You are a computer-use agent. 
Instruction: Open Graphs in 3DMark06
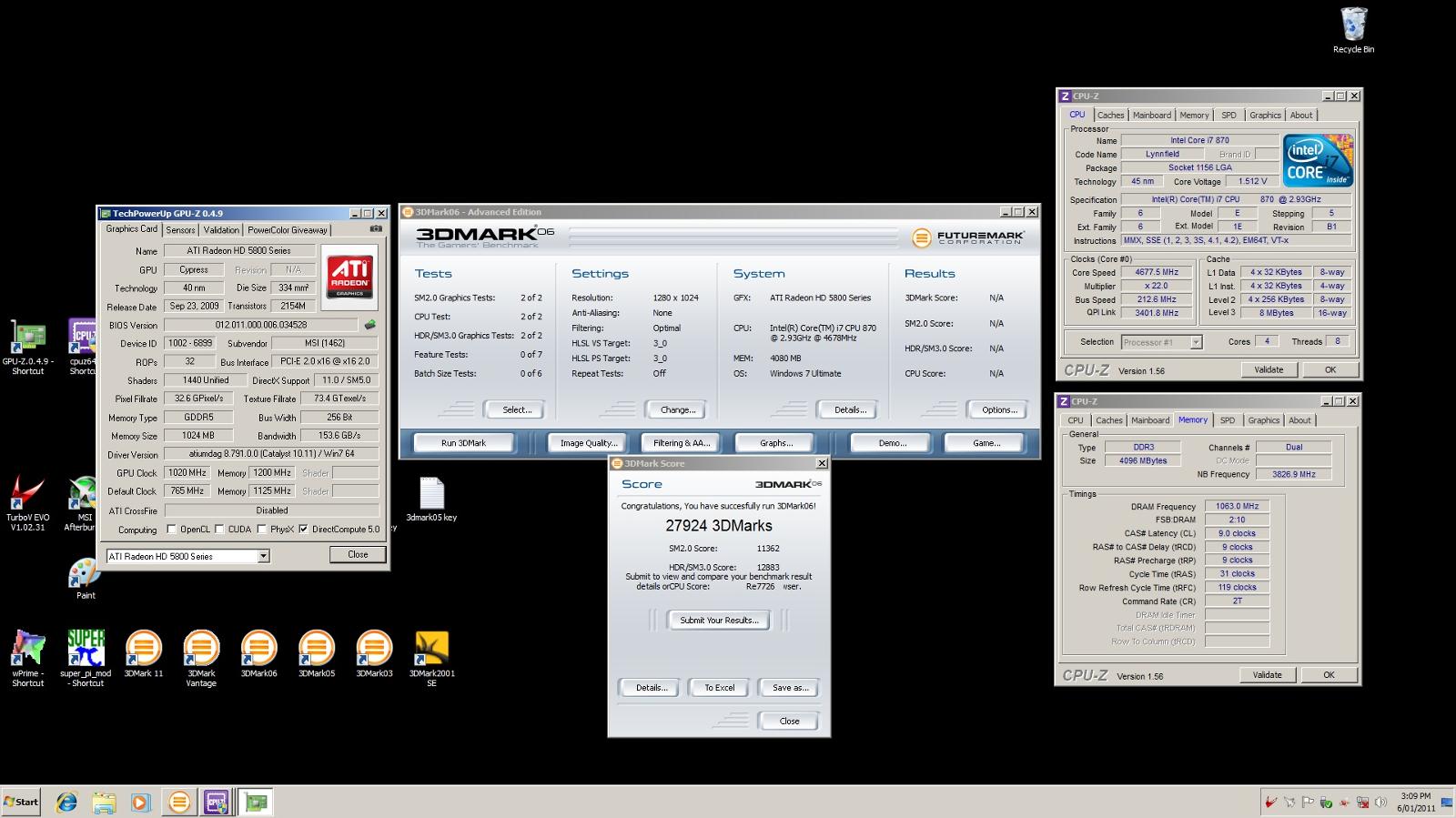(776, 443)
